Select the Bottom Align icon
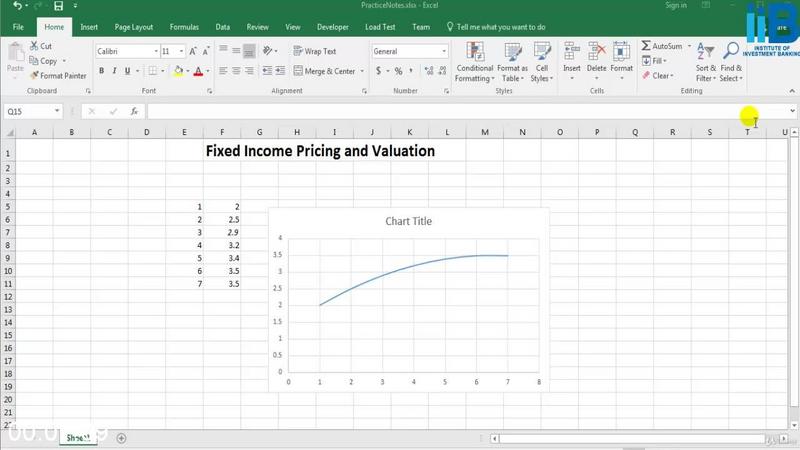The width and height of the screenshot is (800, 450). 249,51
